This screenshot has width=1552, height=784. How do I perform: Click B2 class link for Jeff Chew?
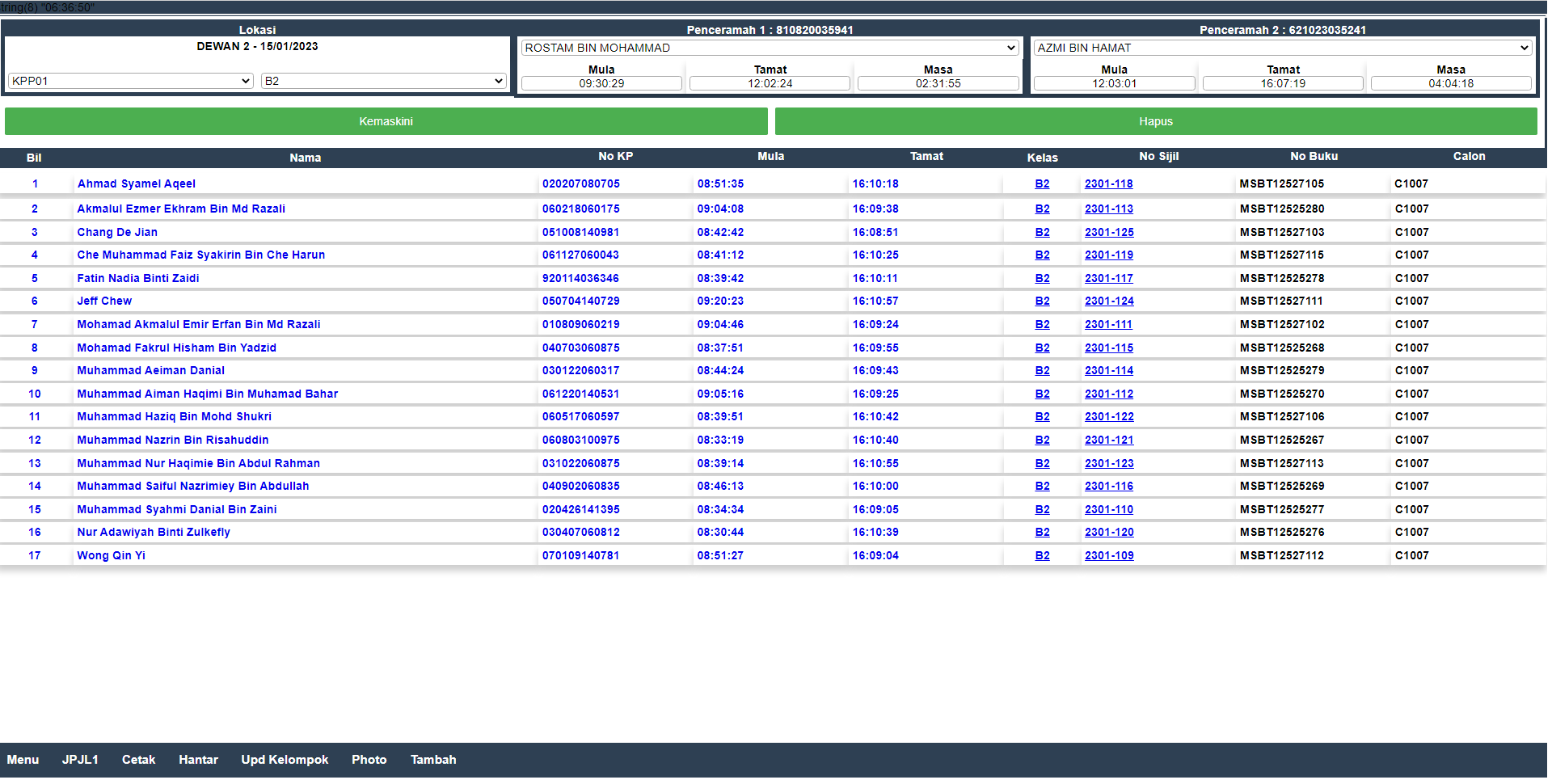tap(1042, 301)
